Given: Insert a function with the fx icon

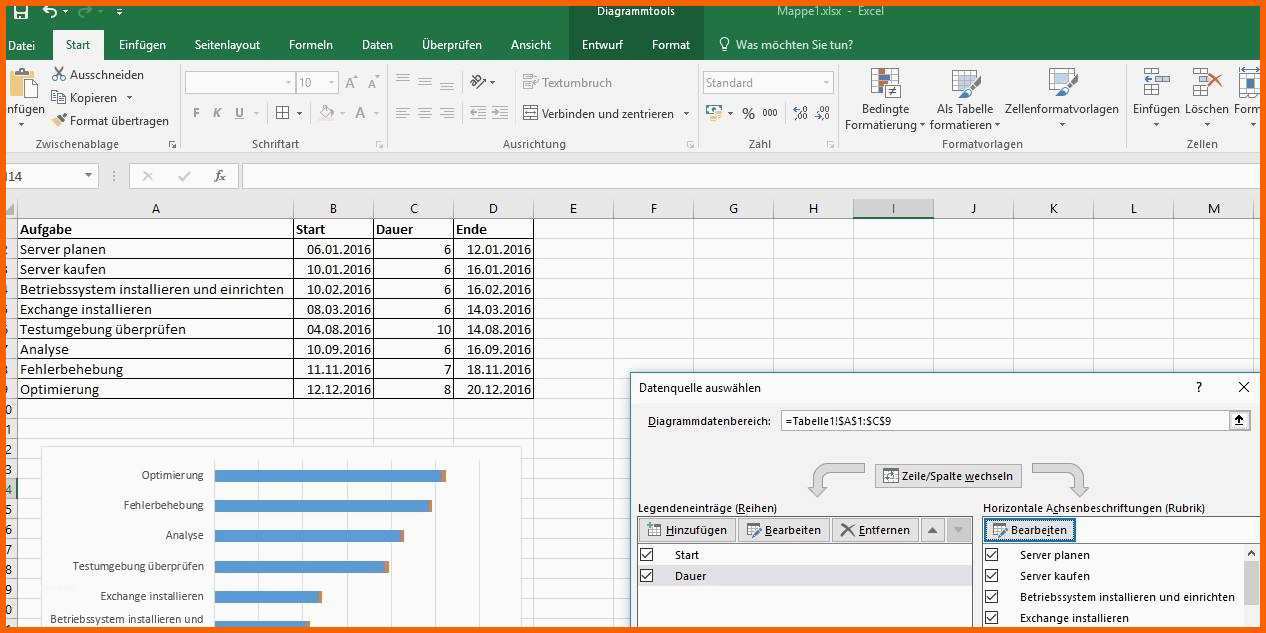Looking at the screenshot, I should (x=220, y=176).
